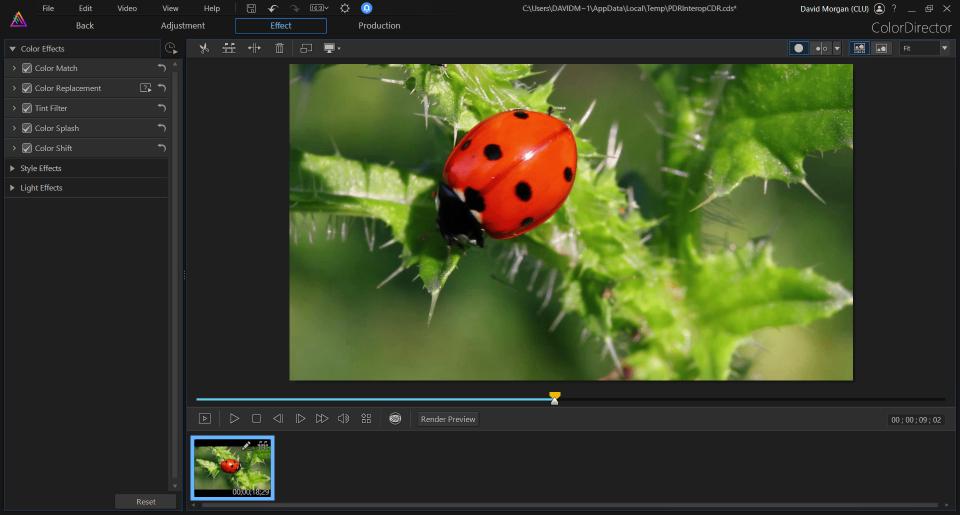
Task: Click the yellow playhead on timeline slider
Action: (x=555, y=398)
